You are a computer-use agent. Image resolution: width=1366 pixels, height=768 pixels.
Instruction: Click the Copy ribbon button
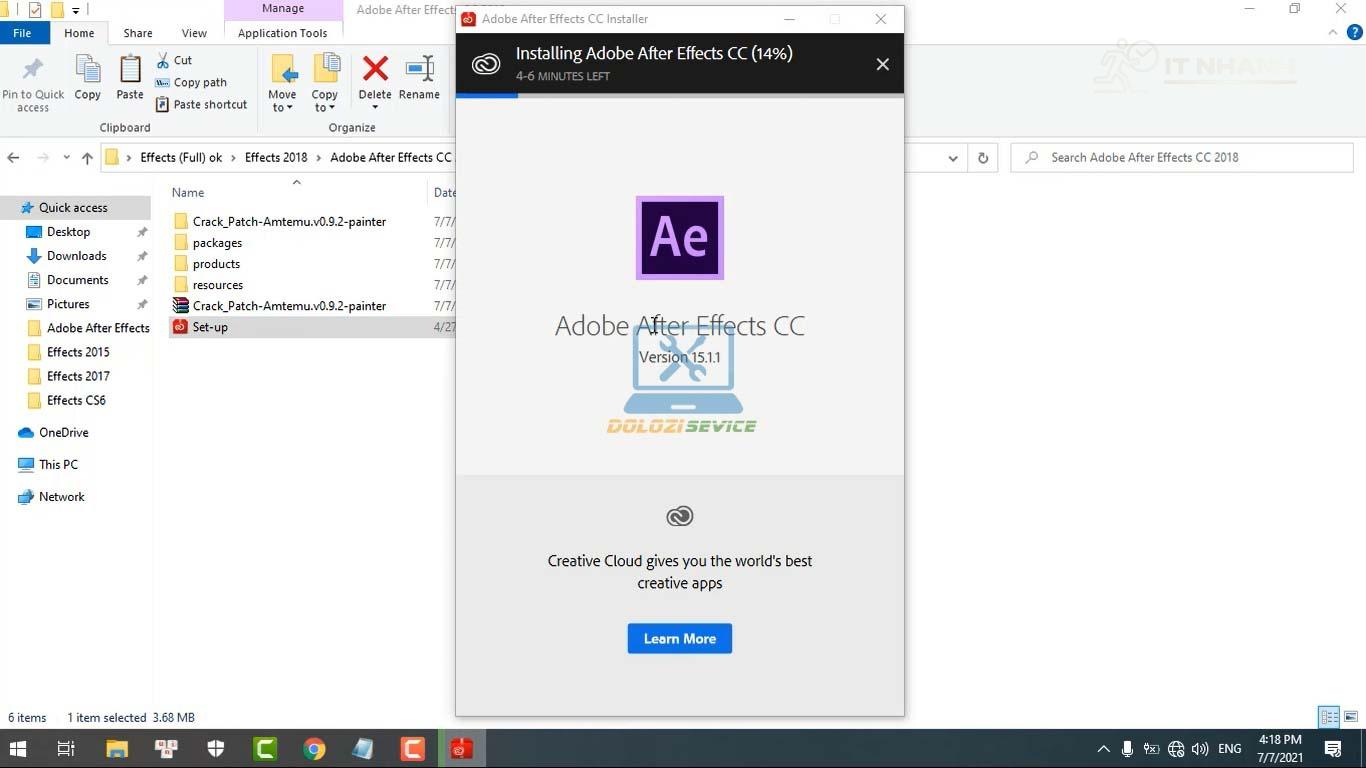[x=88, y=78]
